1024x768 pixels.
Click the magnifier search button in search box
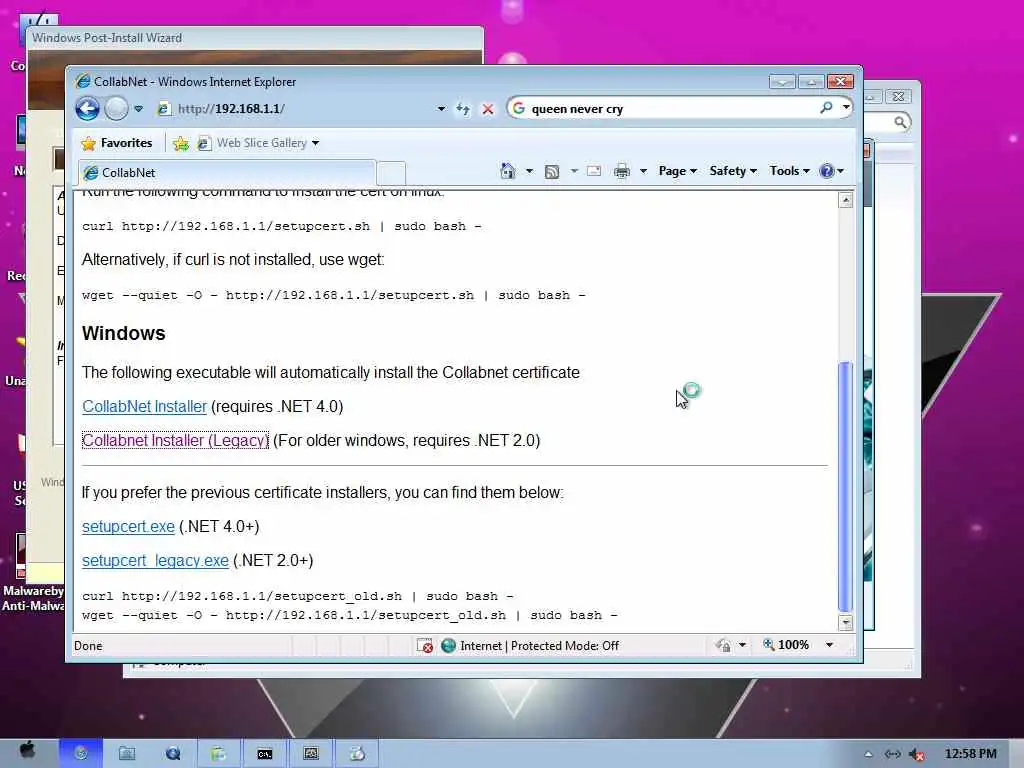click(x=826, y=108)
